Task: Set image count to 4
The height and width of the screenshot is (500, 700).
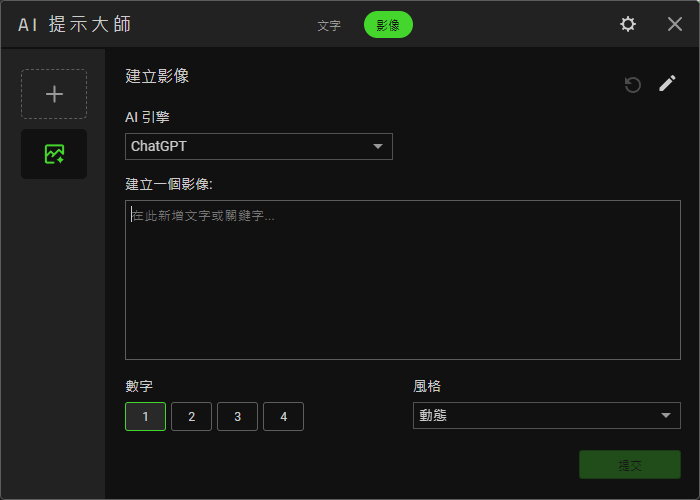Action: (x=283, y=417)
